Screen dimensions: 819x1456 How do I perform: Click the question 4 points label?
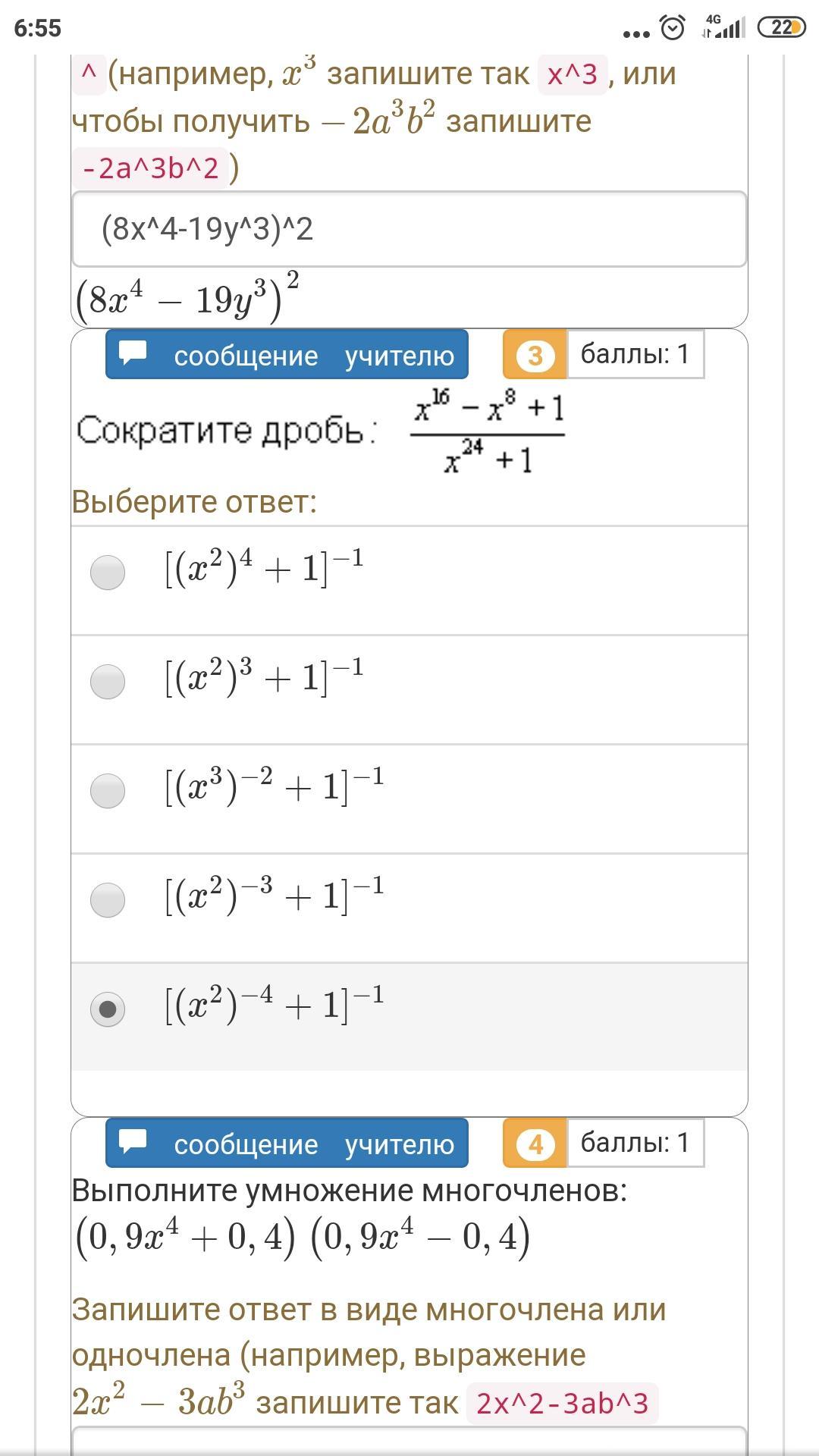tap(635, 1143)
